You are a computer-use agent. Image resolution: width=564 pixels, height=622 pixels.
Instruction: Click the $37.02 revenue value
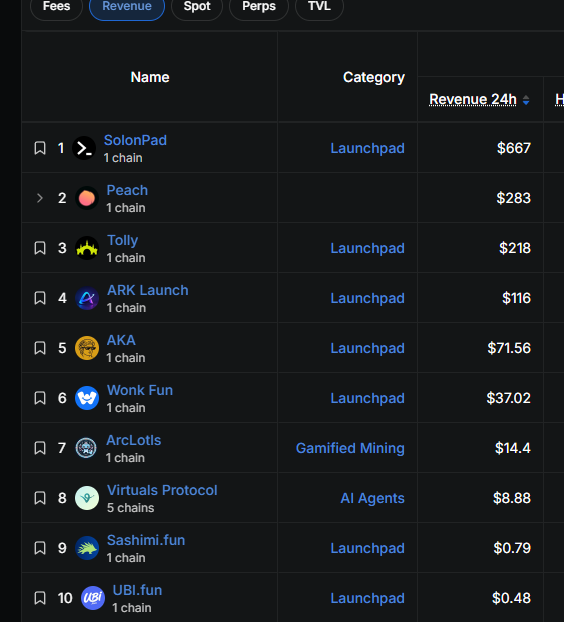click(x=508, y=398)
